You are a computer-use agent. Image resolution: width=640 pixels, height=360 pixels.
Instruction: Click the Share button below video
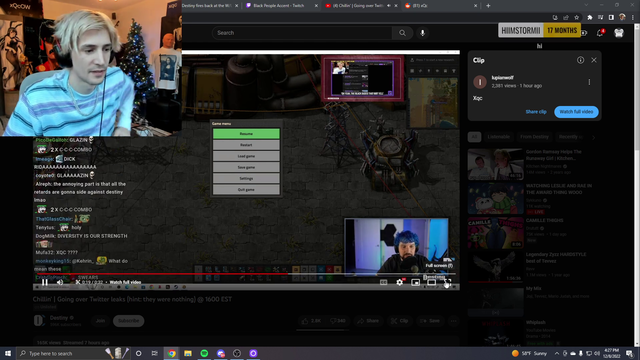368,321
